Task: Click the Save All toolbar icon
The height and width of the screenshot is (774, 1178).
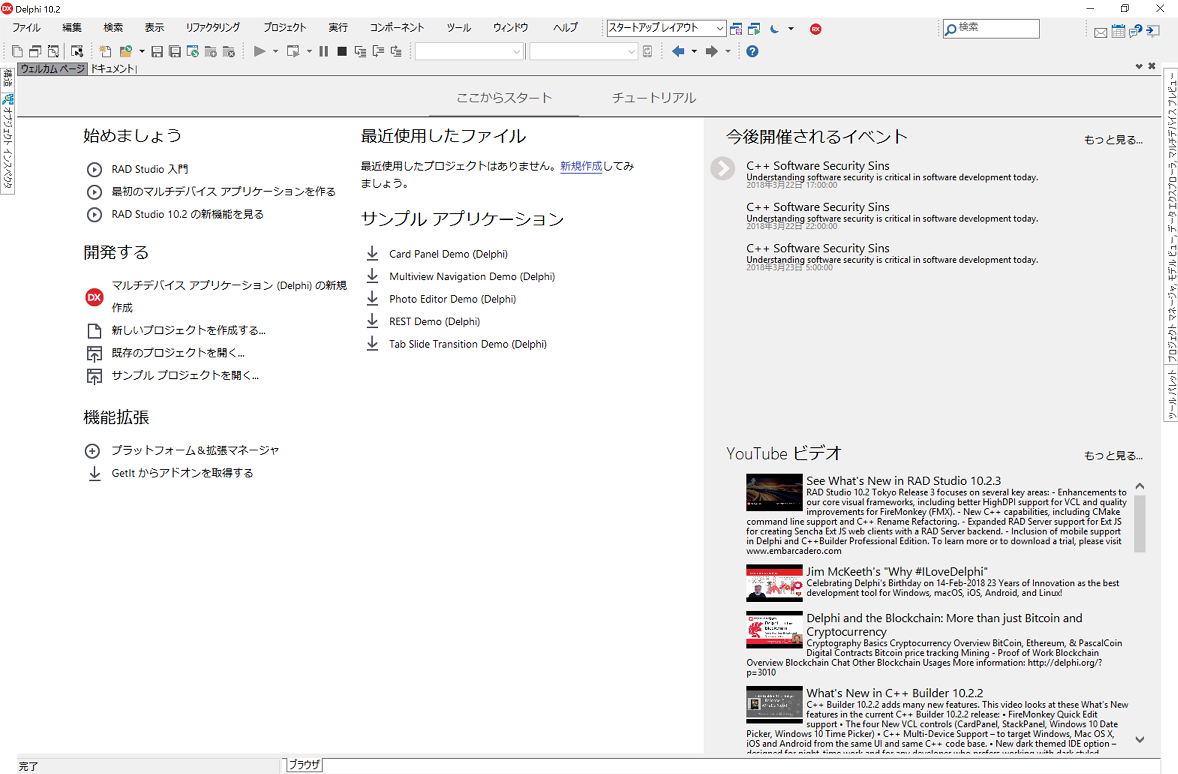Action: point(174,51)
